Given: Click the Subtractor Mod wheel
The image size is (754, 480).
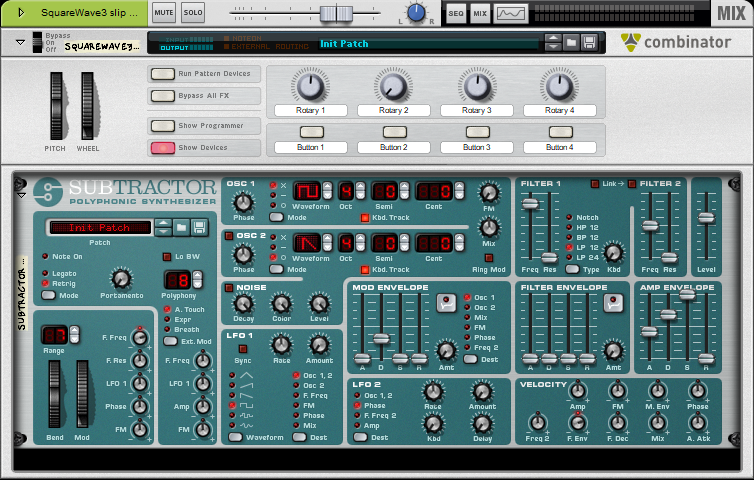Looking at the screenshot, I should point(82,394).
